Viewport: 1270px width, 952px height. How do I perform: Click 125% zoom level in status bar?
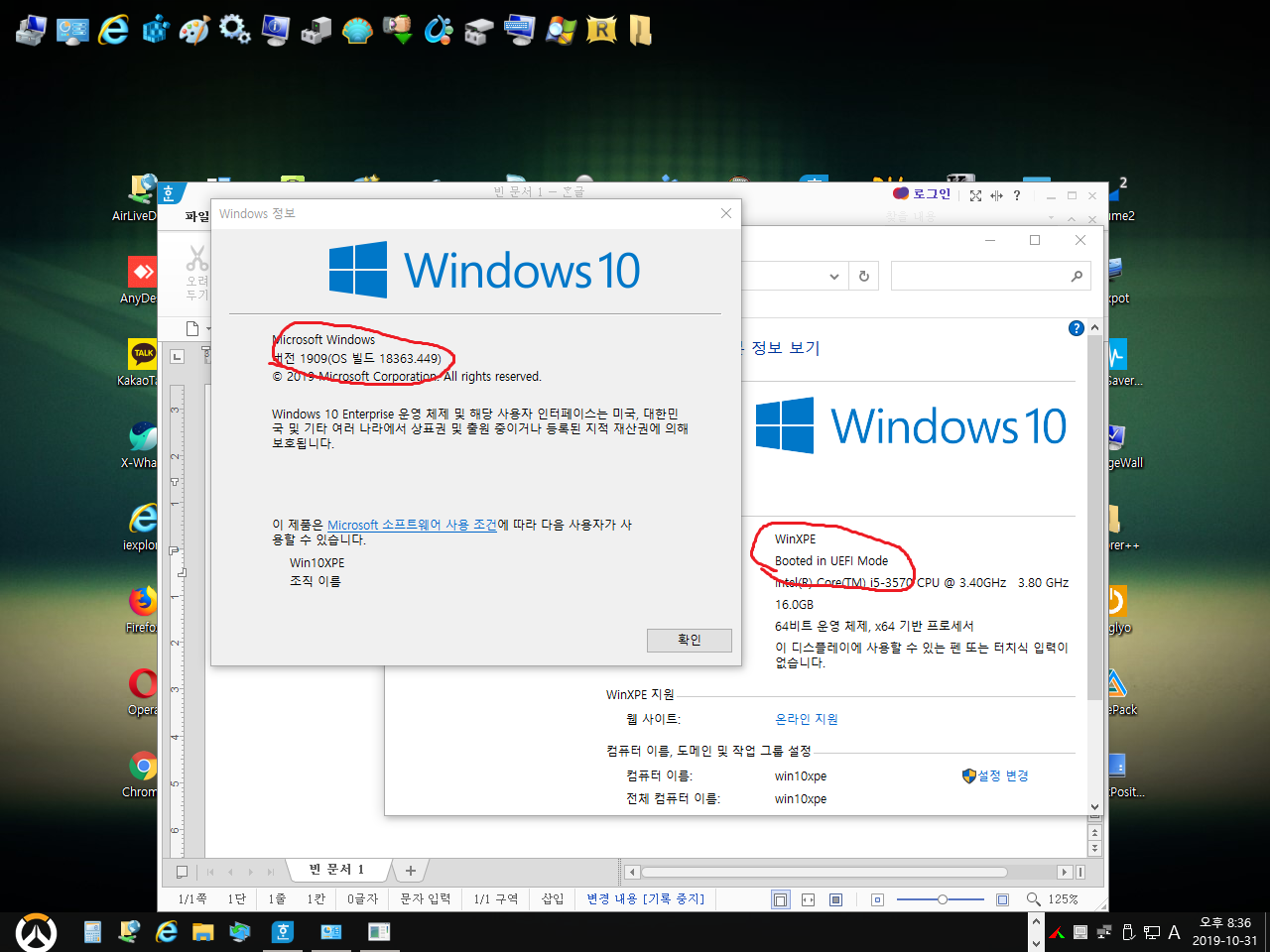(x=1063, y=899)
